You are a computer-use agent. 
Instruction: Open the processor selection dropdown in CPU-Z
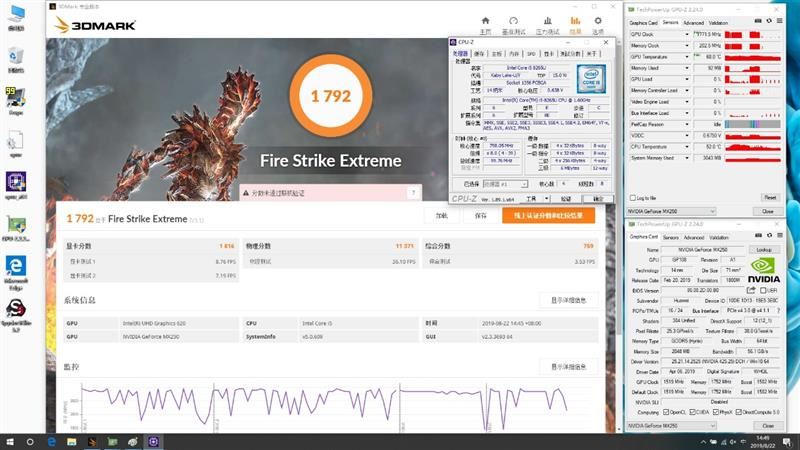pos(505,184)
